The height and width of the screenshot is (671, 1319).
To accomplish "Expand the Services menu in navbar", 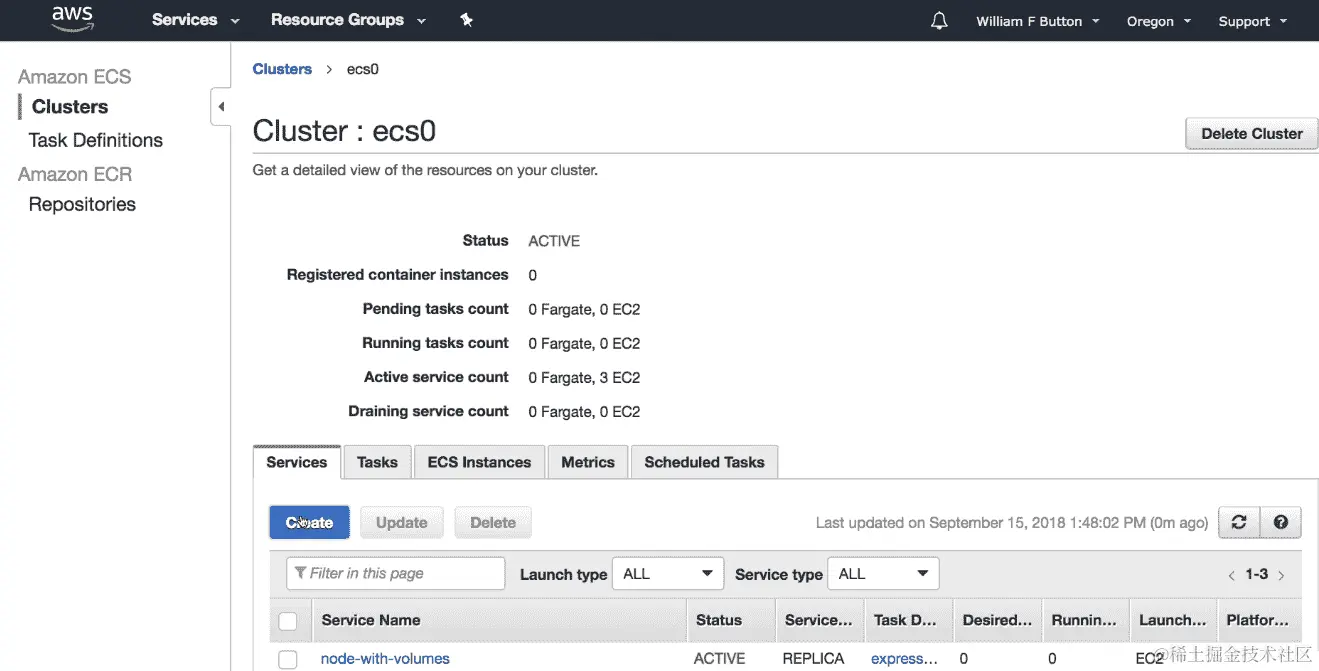I will pyautogui.click(x=196, y=20).
